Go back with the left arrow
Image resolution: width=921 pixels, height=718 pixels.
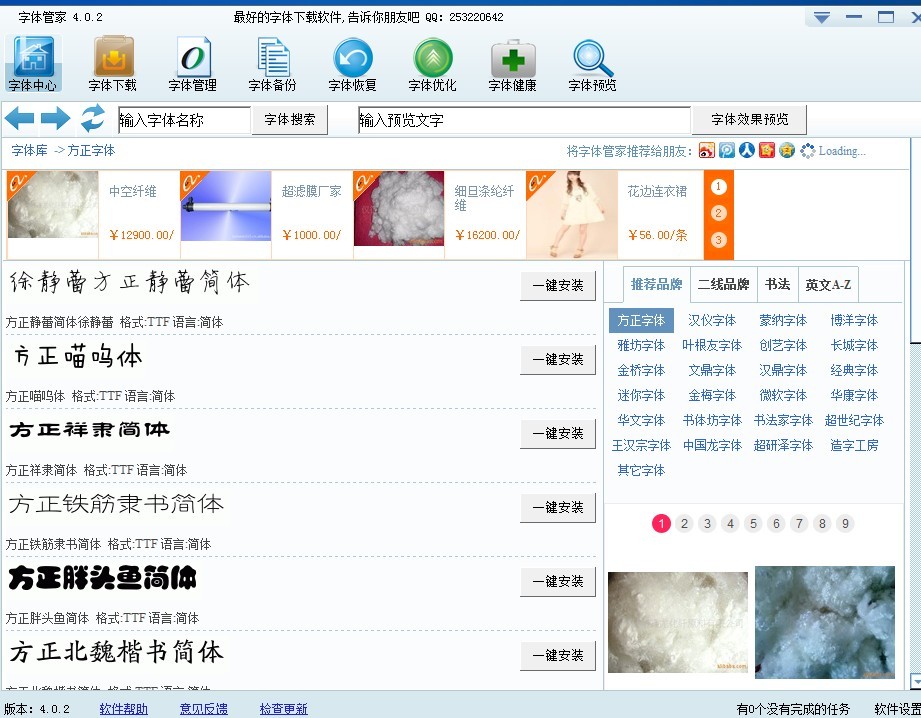(x=19, y=119)
